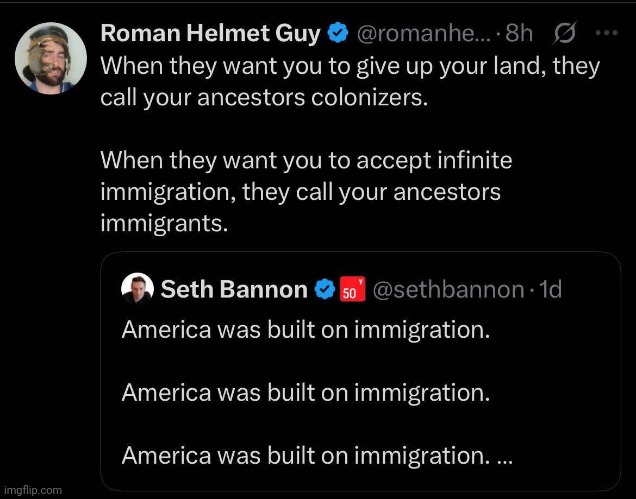
Task: Click the Seth Bannon name in quote
Action: (x=234, y=290)
